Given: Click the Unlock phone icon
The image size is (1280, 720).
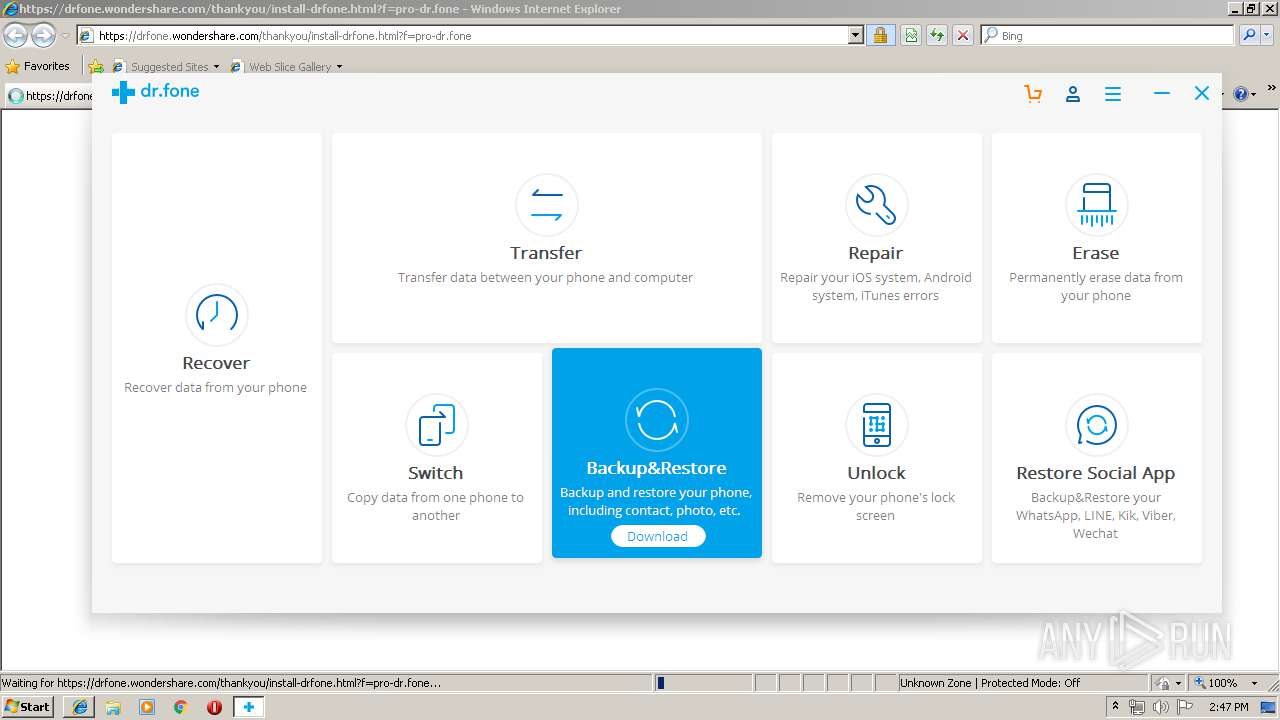Looking at the screenshot, I should tap(876, 424).
